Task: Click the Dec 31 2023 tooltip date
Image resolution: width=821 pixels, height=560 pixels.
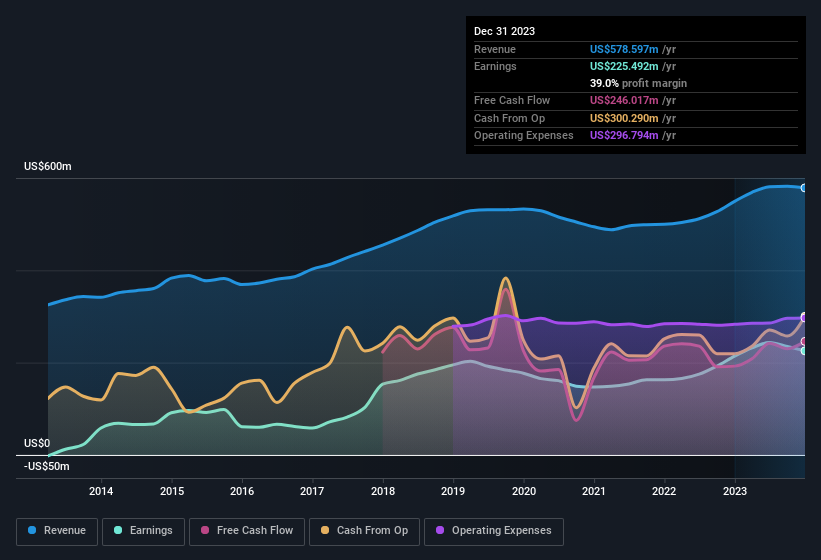Action: click(x=505, y=31)
